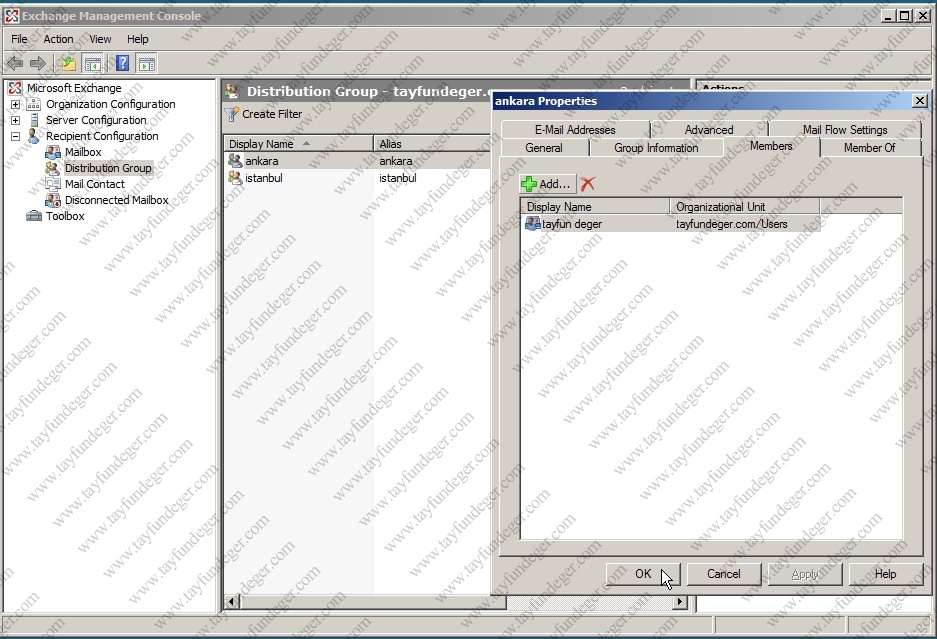Open the Help menu
937x639 pixels.
tap(137, 39)
